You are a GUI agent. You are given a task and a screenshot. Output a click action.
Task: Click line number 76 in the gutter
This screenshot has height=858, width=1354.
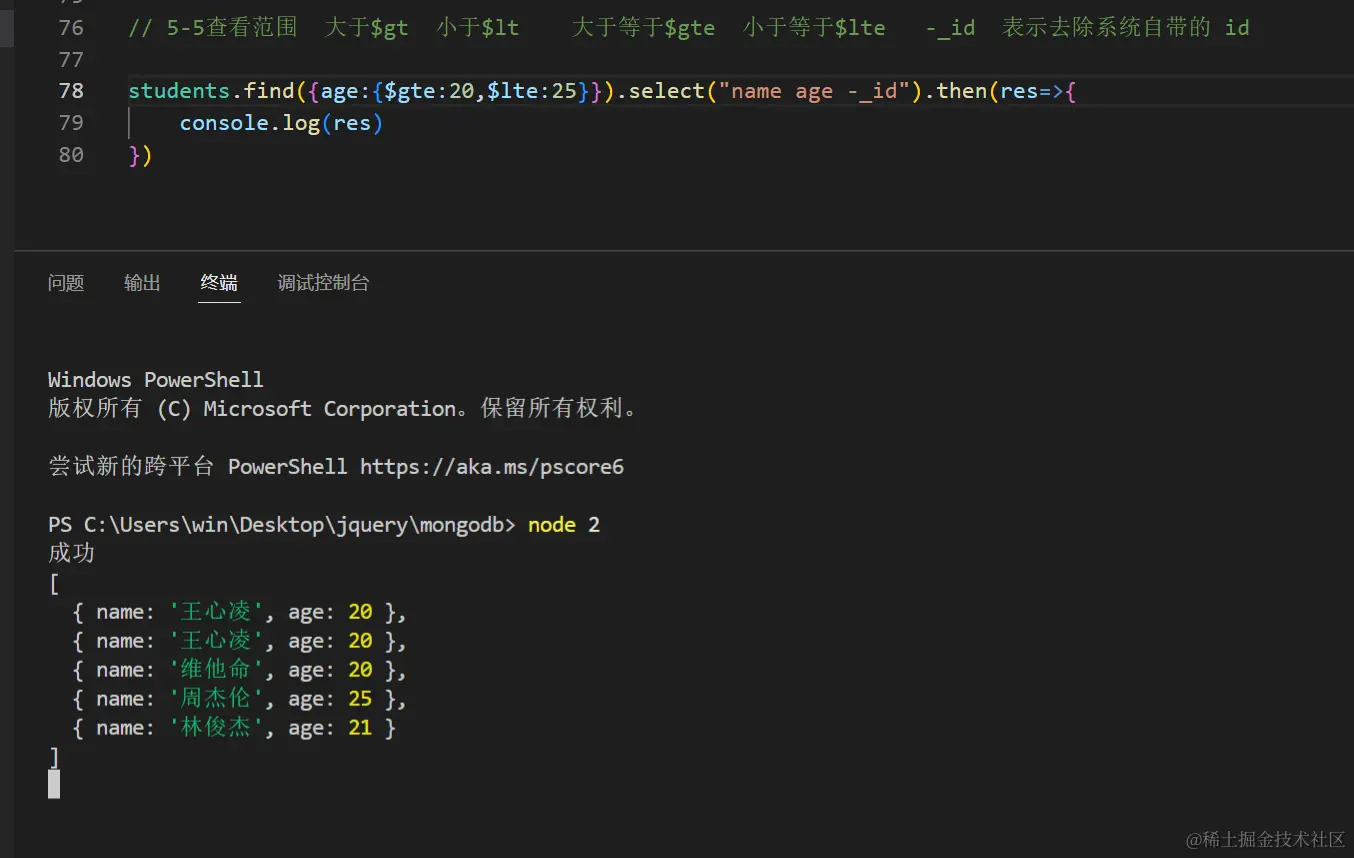pyautogui.click(x=71, y=27)
